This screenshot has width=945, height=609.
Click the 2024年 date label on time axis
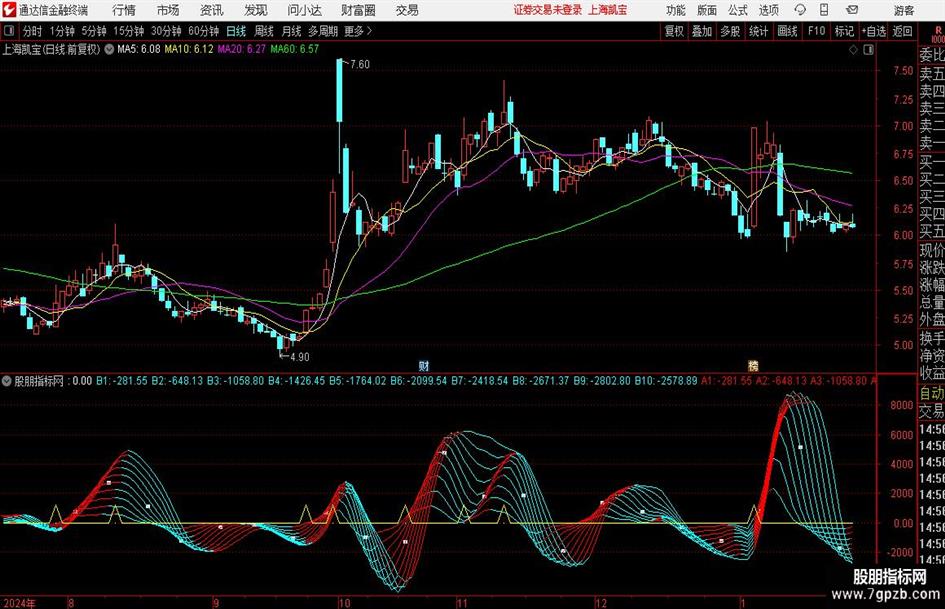(19, 602)
